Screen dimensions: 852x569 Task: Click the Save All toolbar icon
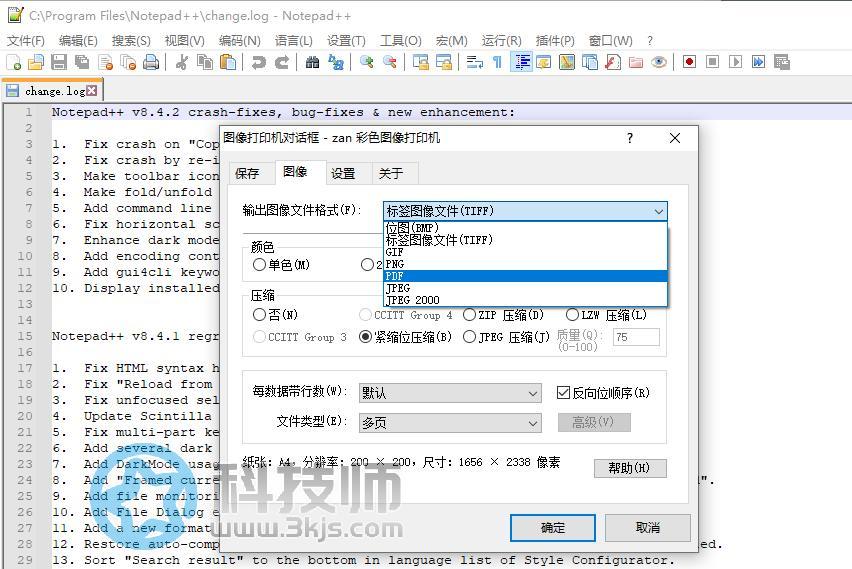click(82, 62)
